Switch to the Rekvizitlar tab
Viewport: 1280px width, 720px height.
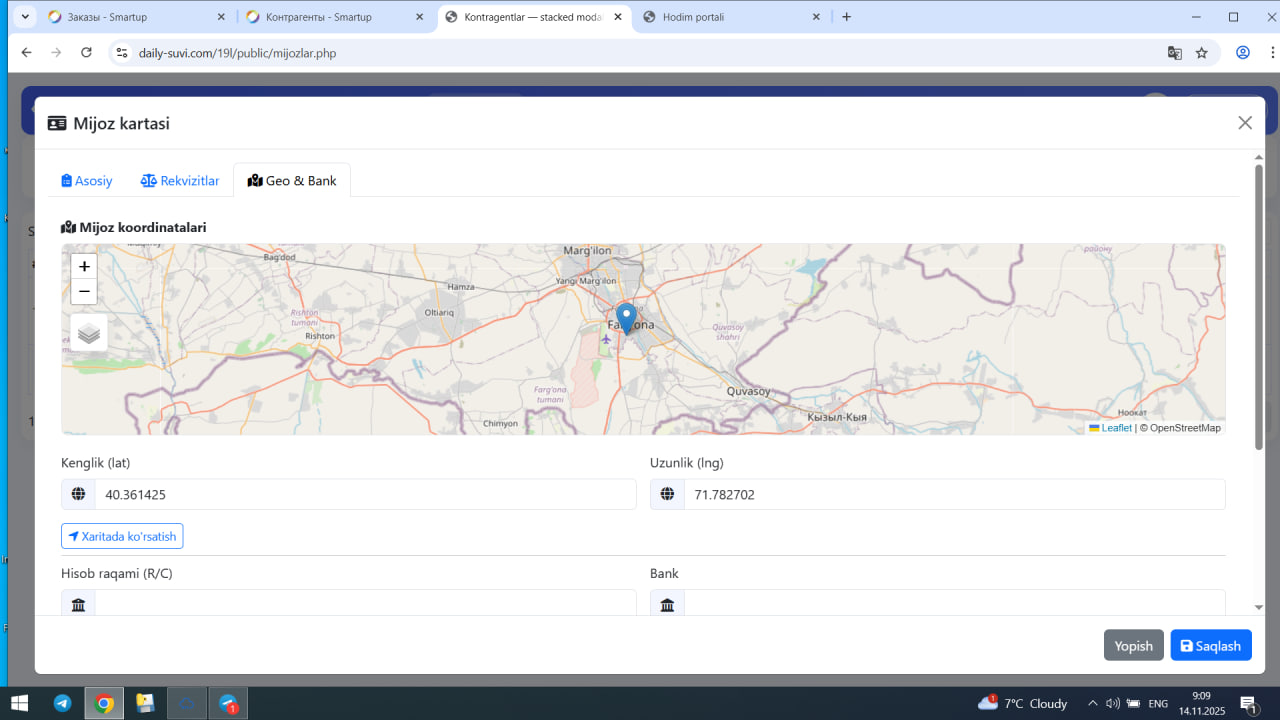(180, 181)
